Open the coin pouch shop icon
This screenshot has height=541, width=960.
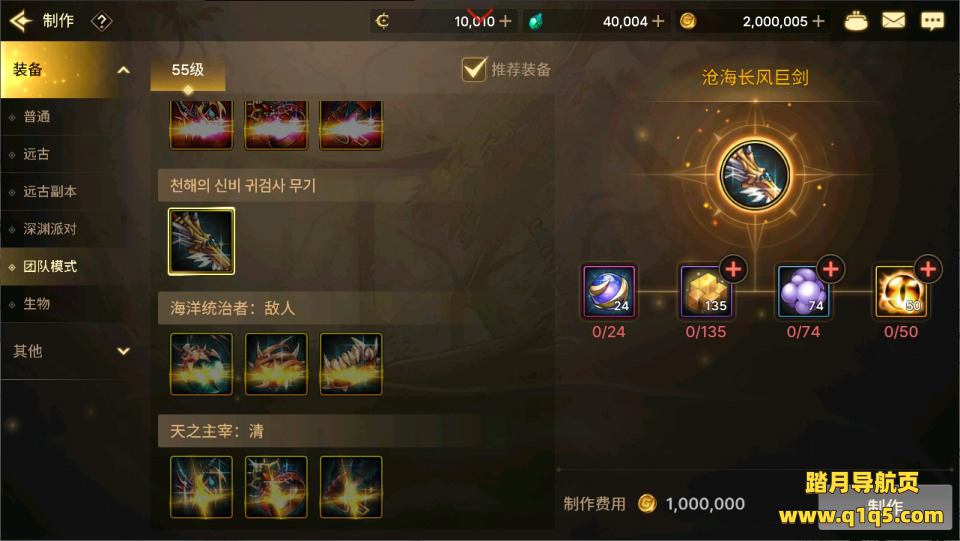coord(855,21)
